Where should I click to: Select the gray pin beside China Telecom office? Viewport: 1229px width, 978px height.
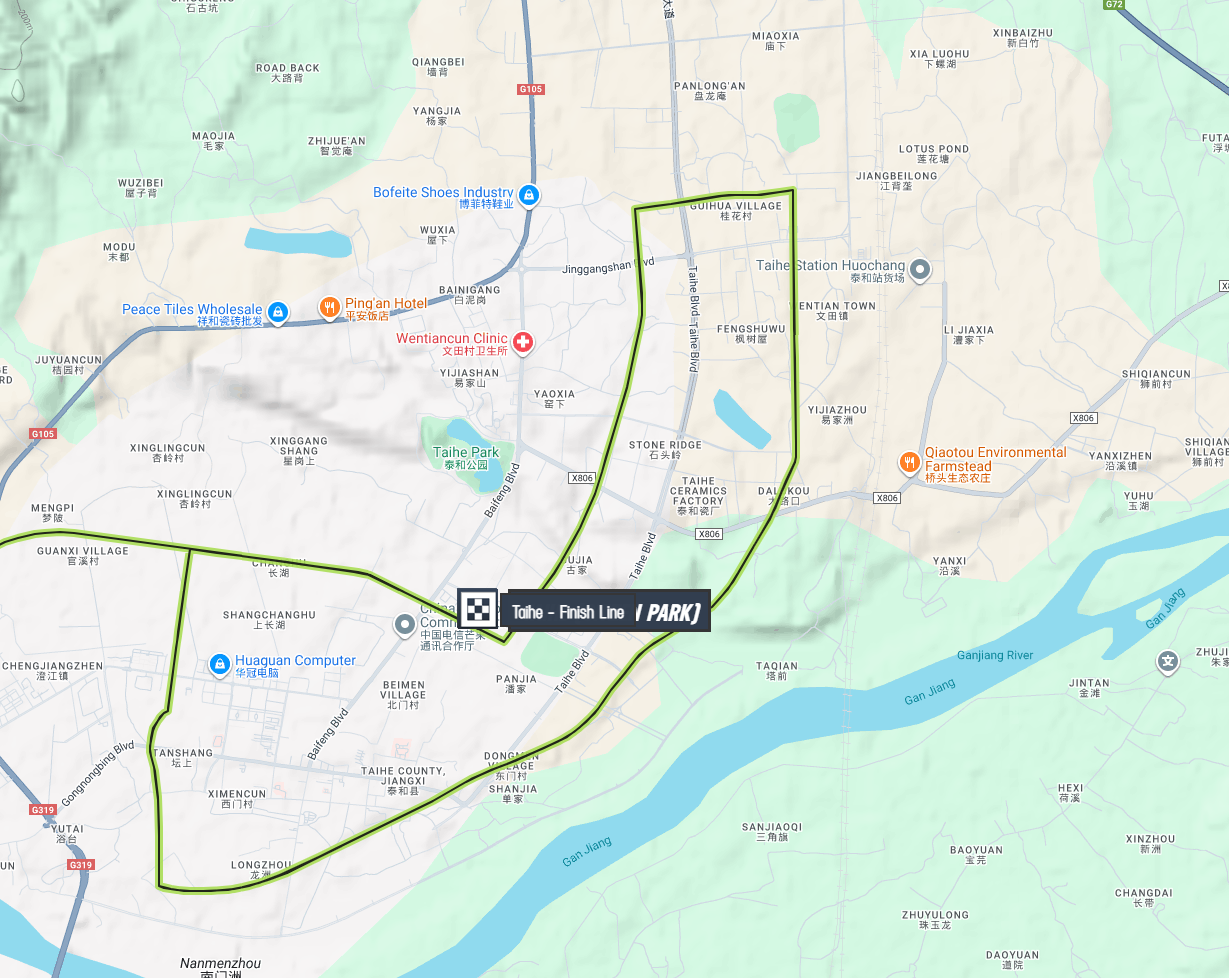(404, 626)
